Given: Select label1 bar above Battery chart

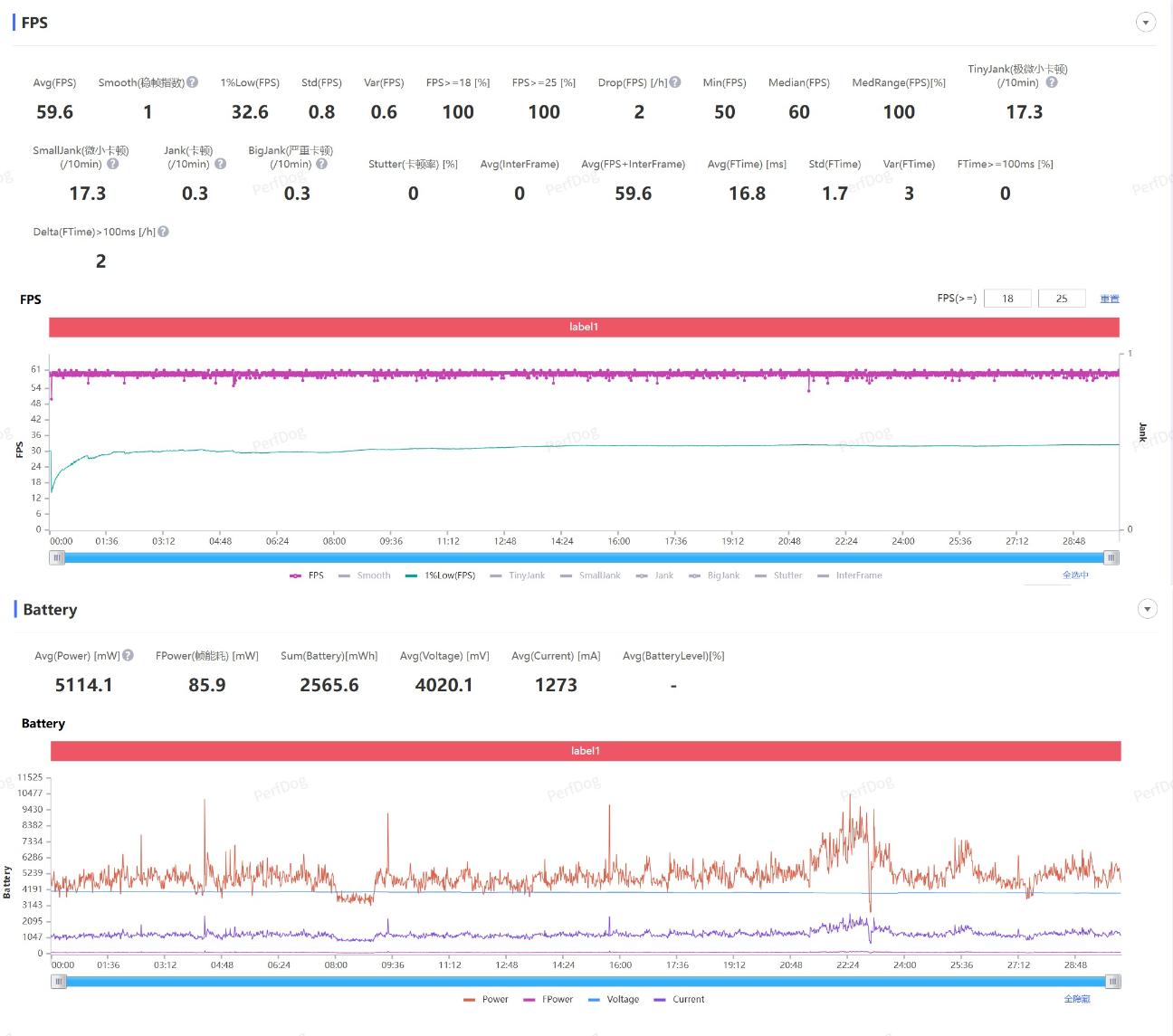Looking at the screenshot, I should (x=585, y=751).
